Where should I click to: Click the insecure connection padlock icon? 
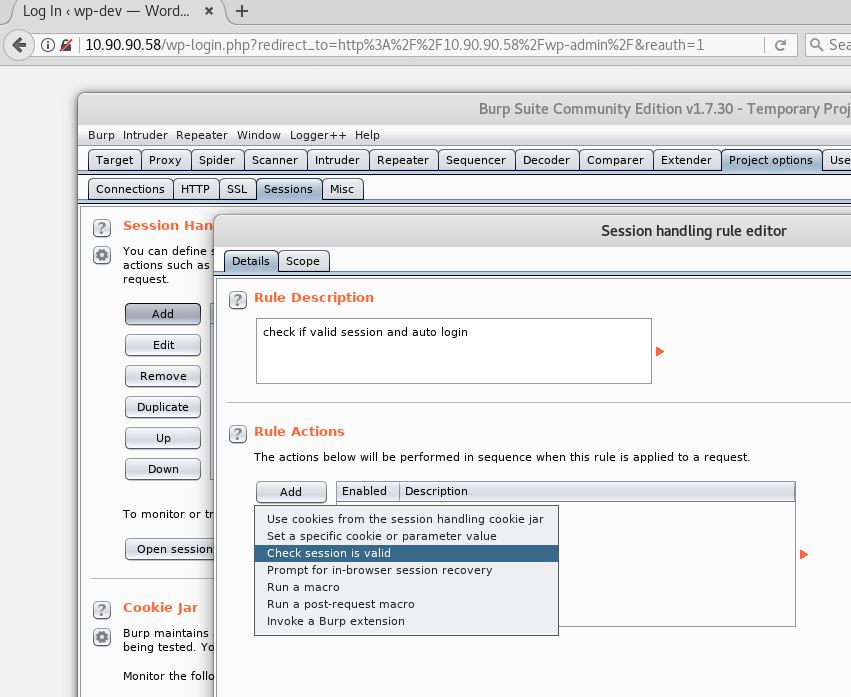point(66,45)
